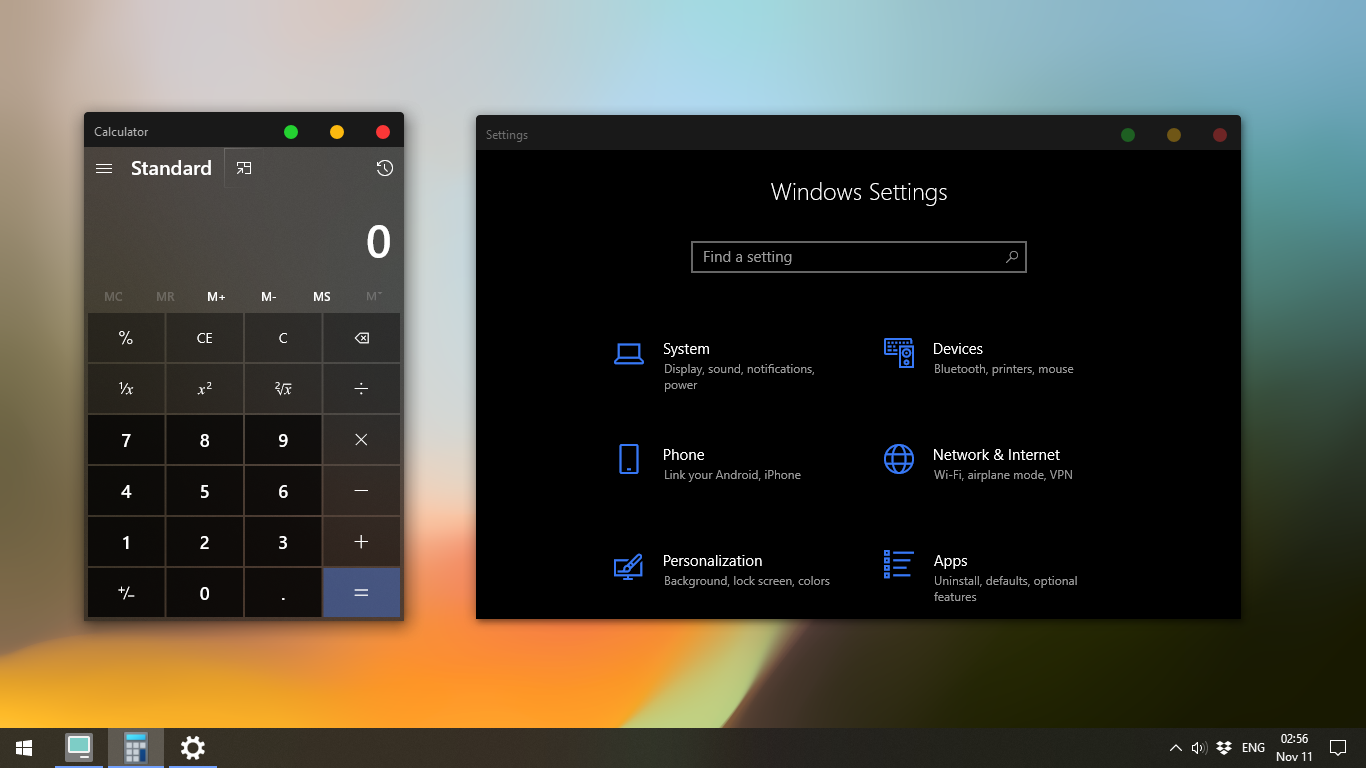Click the CE key in Calculator

204,338
